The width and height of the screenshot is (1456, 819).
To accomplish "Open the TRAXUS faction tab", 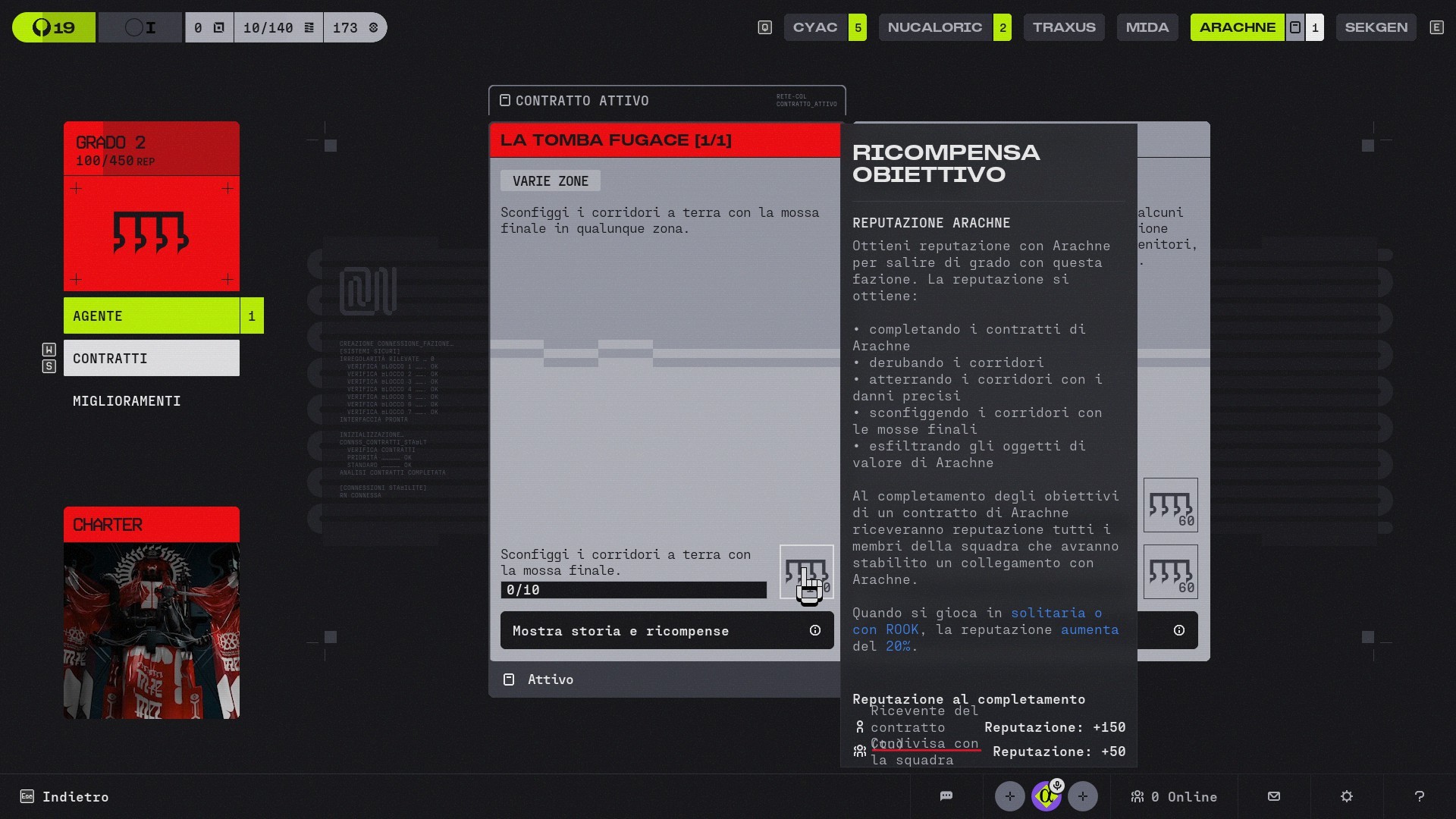I will tap(1063, 27).
